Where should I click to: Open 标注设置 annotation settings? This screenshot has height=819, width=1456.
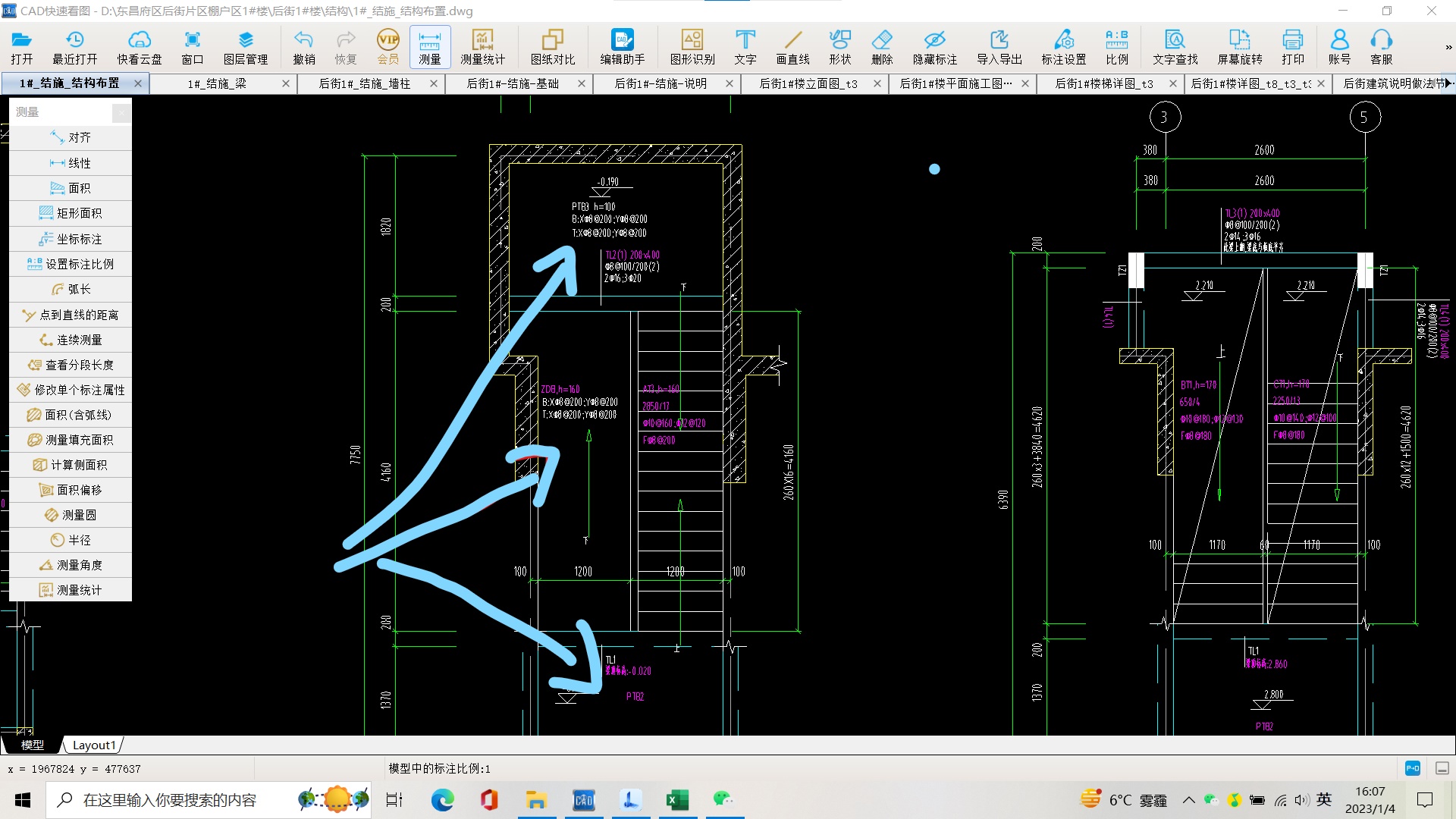(x=1064, y=47)
